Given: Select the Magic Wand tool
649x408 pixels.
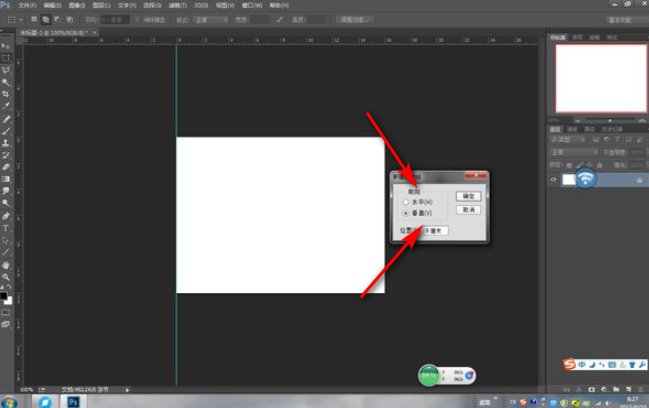Looking at the screenshot, I should (x=5, y=82).
